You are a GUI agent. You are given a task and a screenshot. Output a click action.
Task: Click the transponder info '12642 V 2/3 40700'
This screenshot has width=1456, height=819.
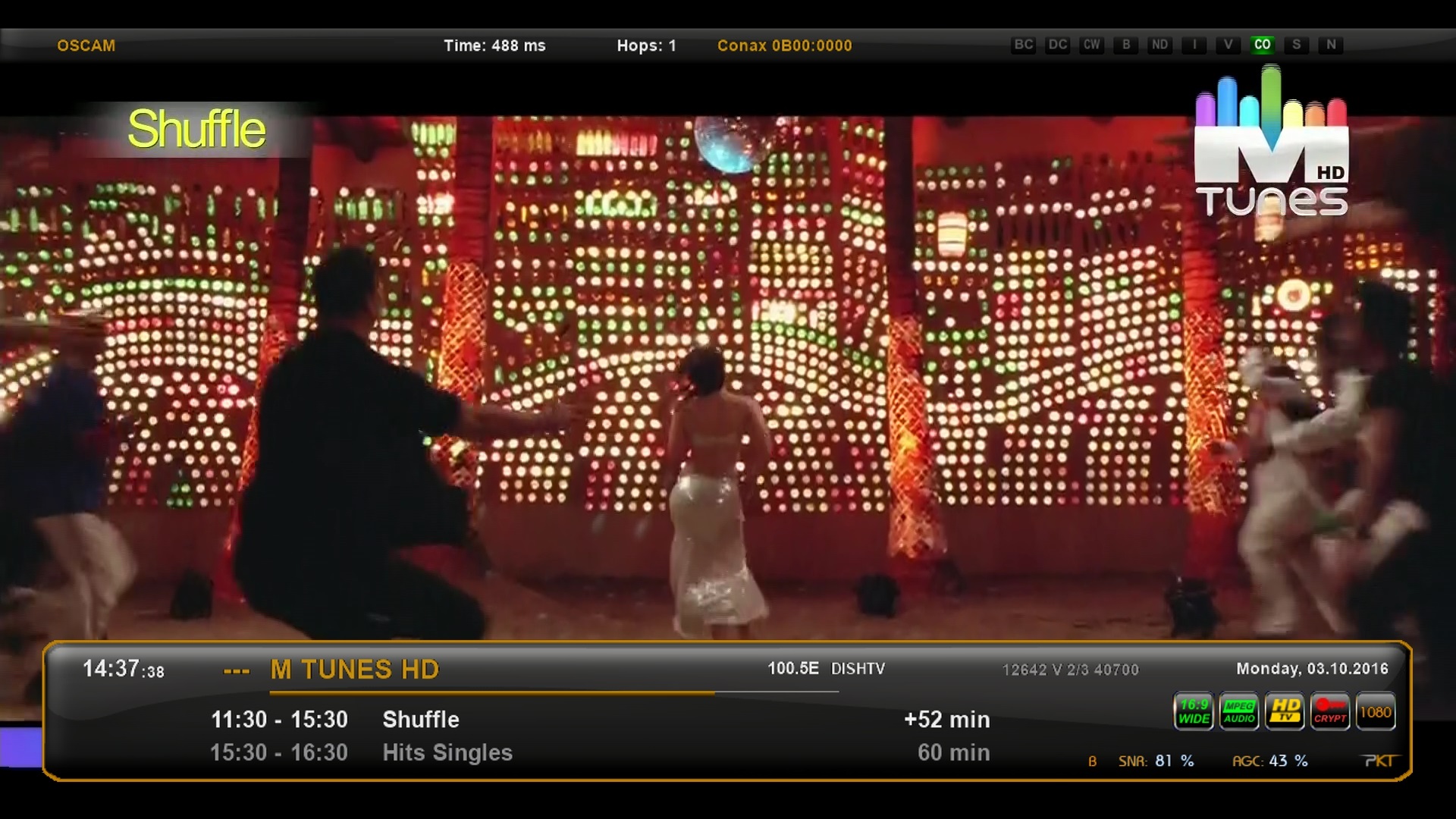[x=1071, y=670]
